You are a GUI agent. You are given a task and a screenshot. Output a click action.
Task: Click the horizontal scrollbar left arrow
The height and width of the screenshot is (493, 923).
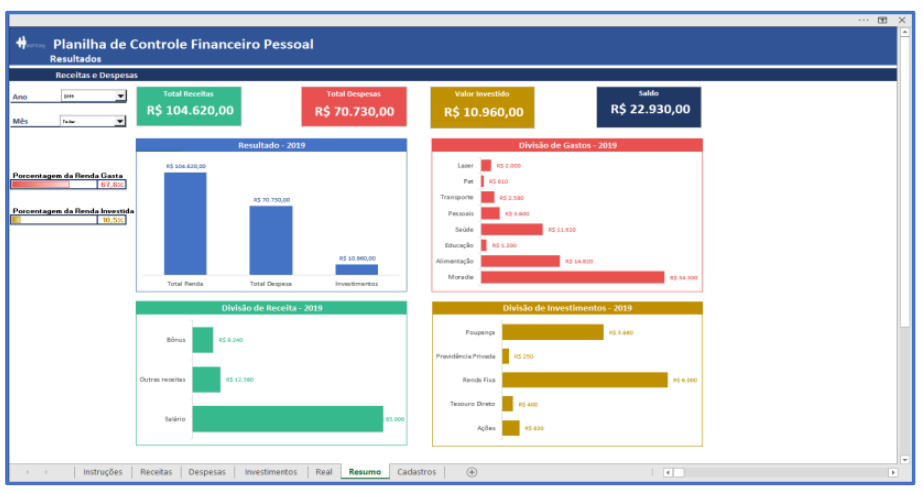668,472
